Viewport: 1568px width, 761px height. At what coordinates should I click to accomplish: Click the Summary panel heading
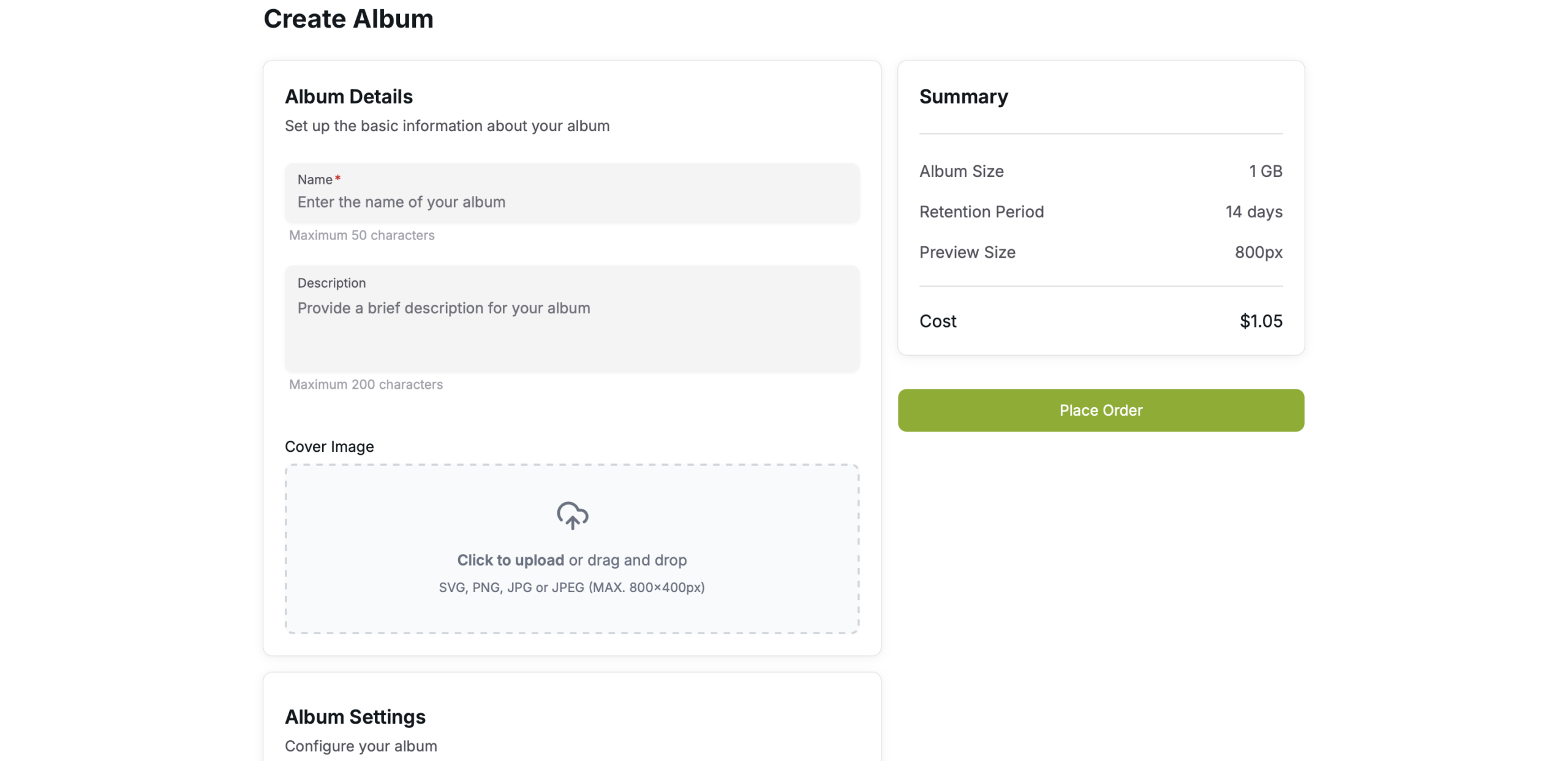pos(963,97)
